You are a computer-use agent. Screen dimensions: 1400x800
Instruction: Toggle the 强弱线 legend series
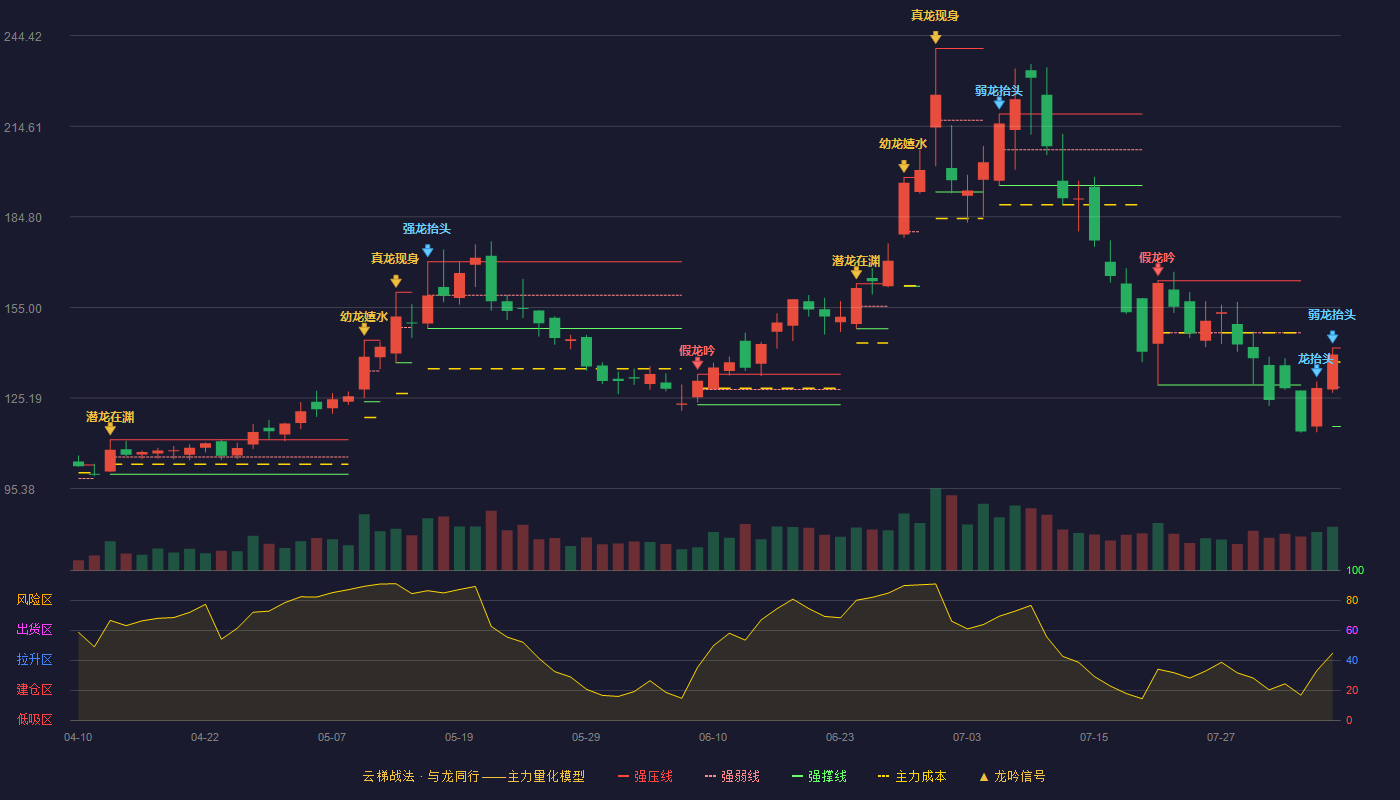click(x=732, y=776)
